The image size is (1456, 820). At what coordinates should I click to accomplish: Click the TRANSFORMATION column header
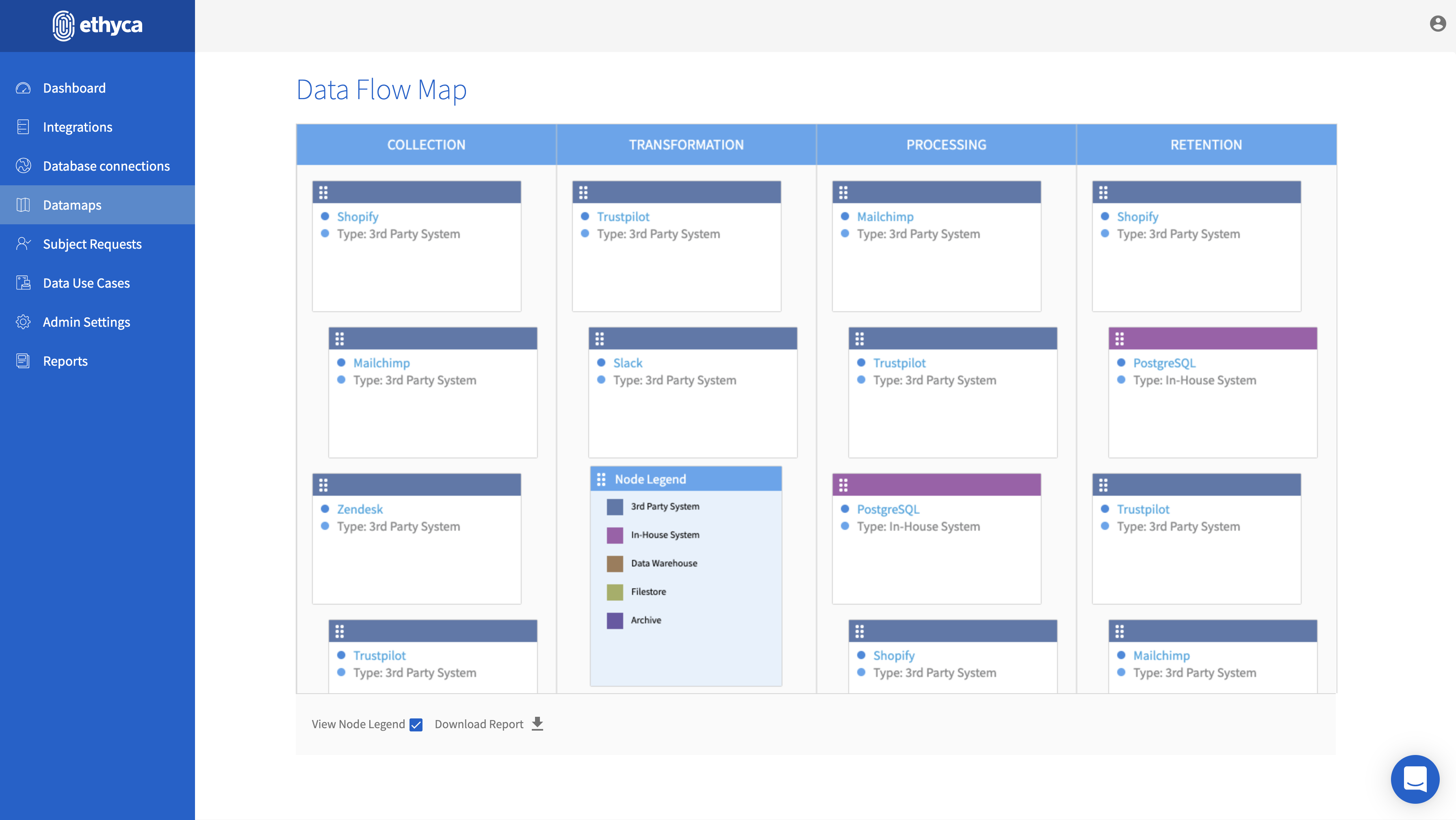(x=686, y=145)
